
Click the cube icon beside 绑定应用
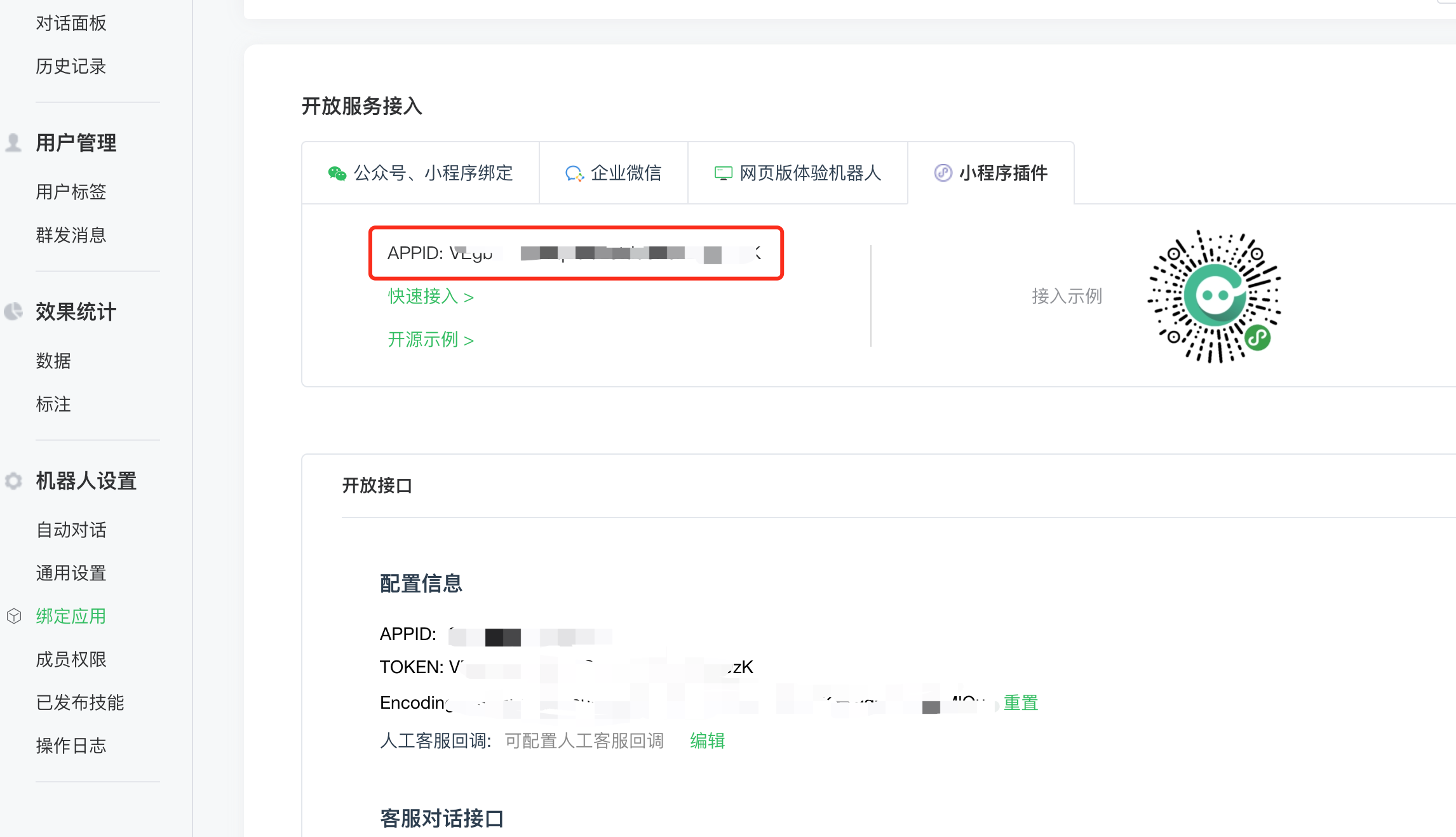[x=13, y=616]
